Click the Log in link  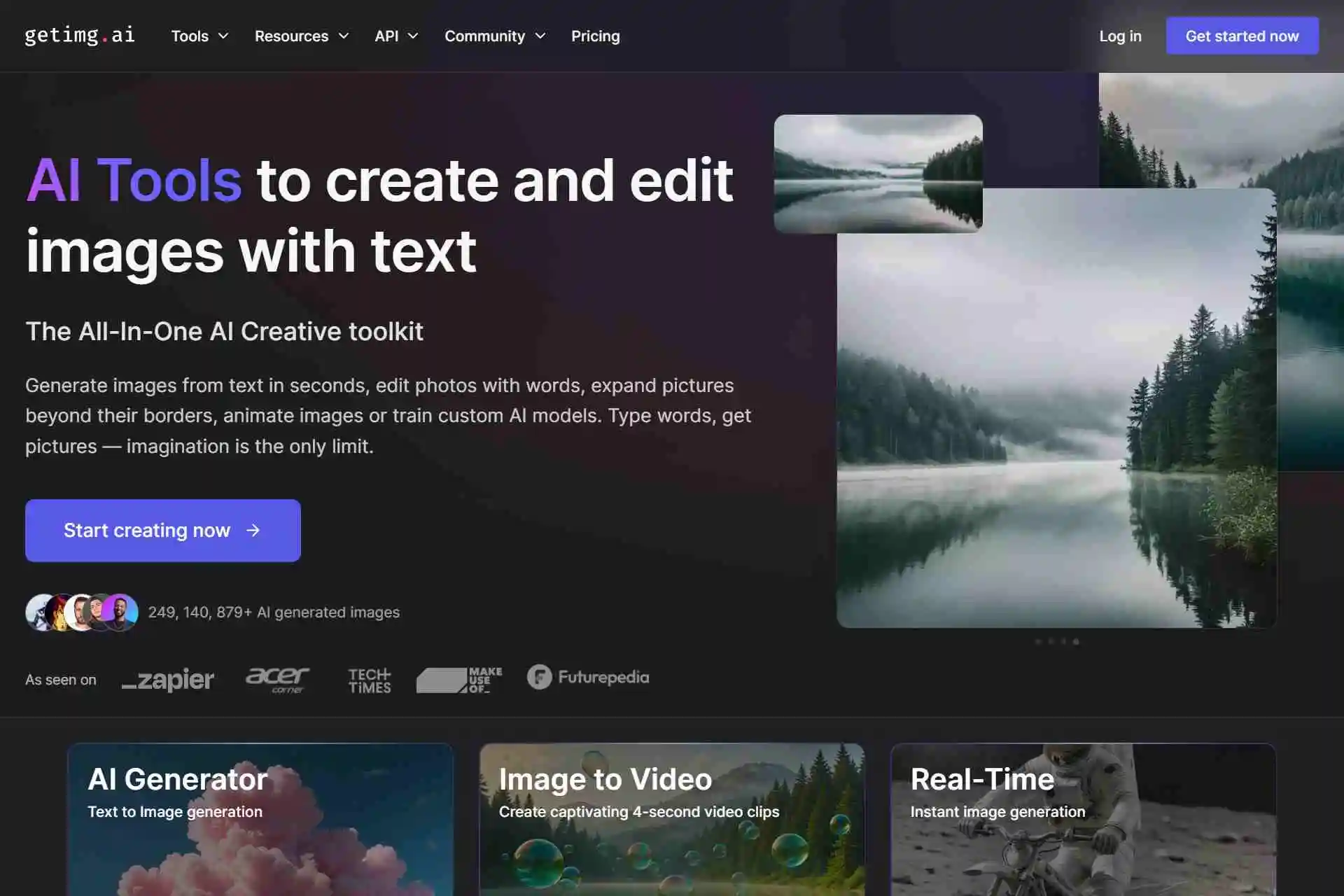click(x=1120, y=36)
